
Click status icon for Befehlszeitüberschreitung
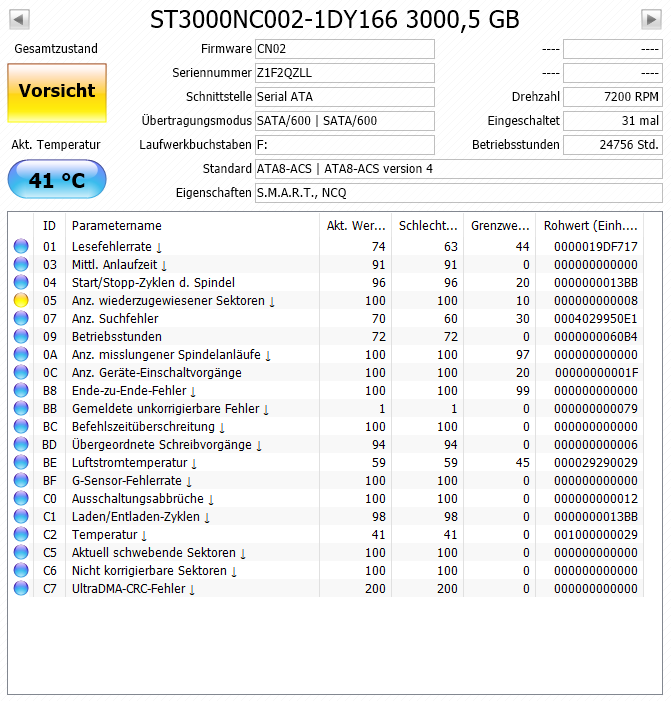click(21, 427)
